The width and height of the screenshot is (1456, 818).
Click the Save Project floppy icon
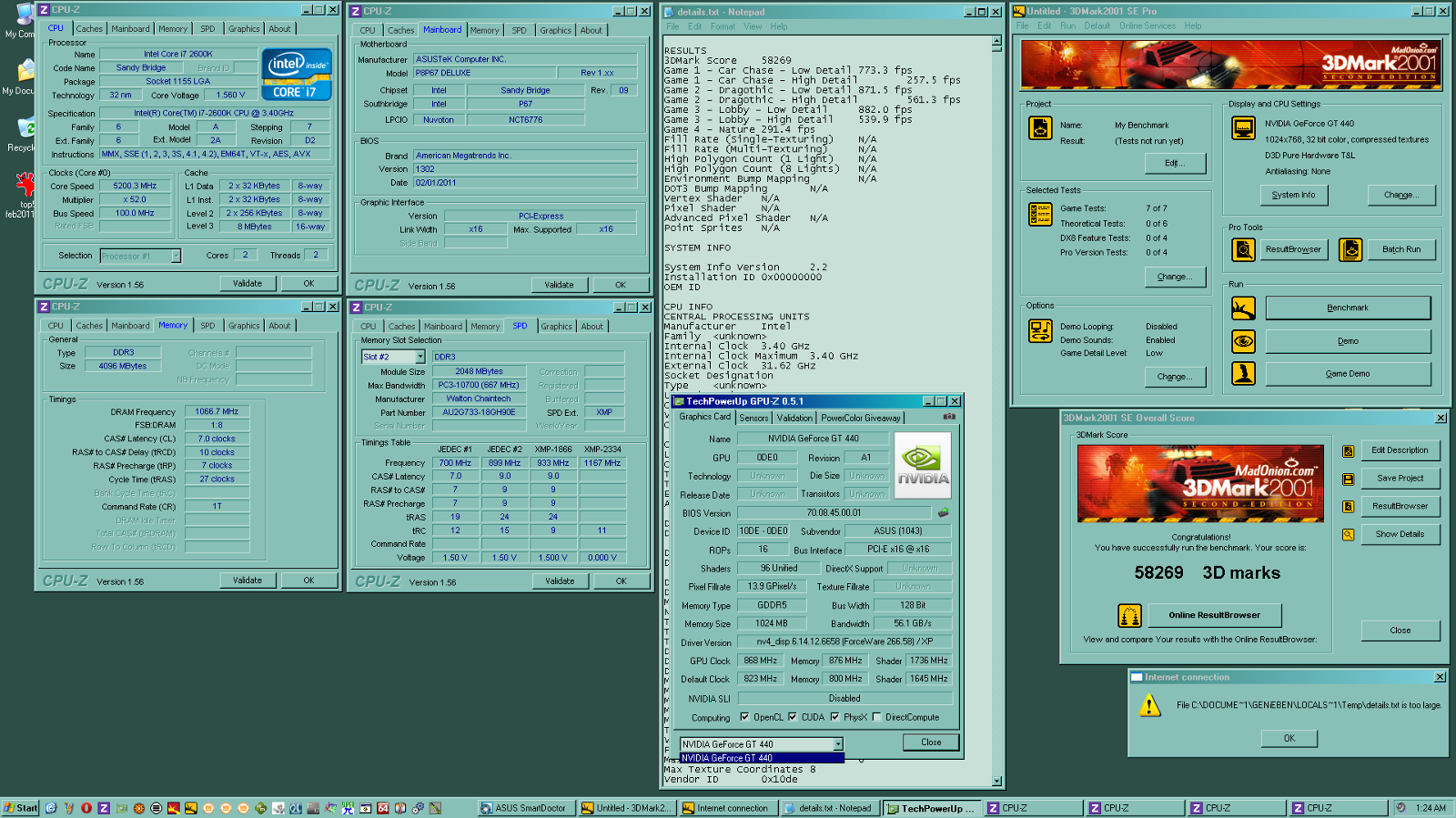tap(1349, 479)
